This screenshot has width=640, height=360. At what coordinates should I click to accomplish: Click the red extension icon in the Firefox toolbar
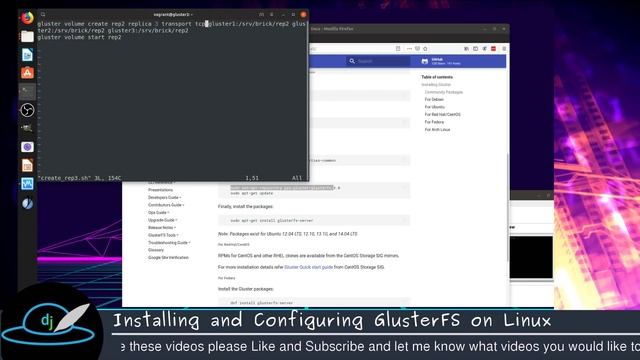493,49
